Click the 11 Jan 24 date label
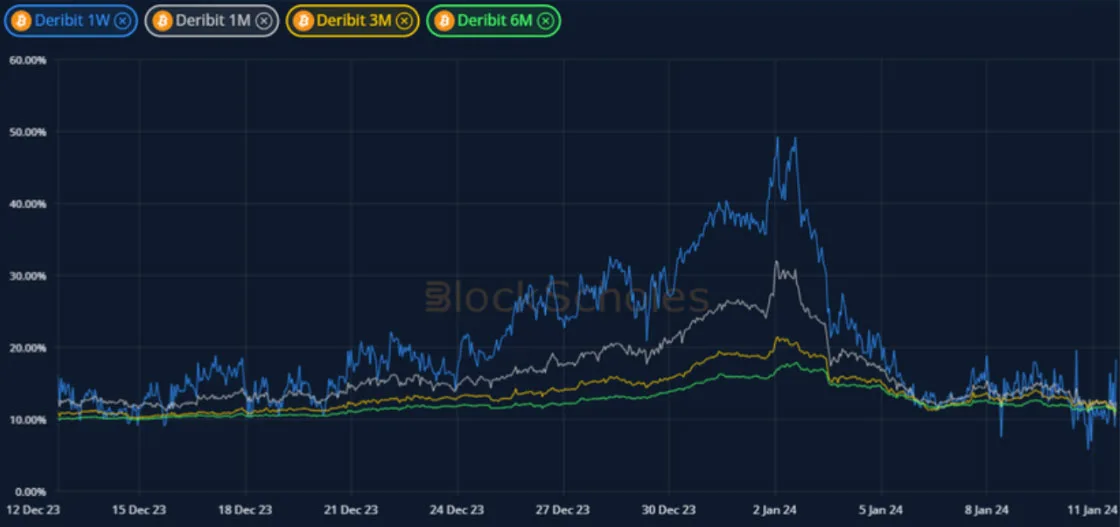This screenshot has height=527, width=1120. pos(1093,510)
